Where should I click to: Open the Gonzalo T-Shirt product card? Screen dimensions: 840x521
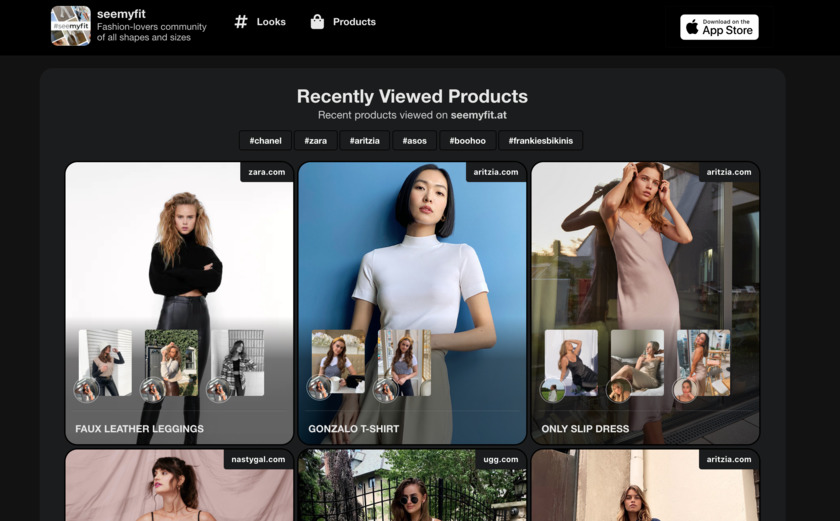click(x=412, y=303)
